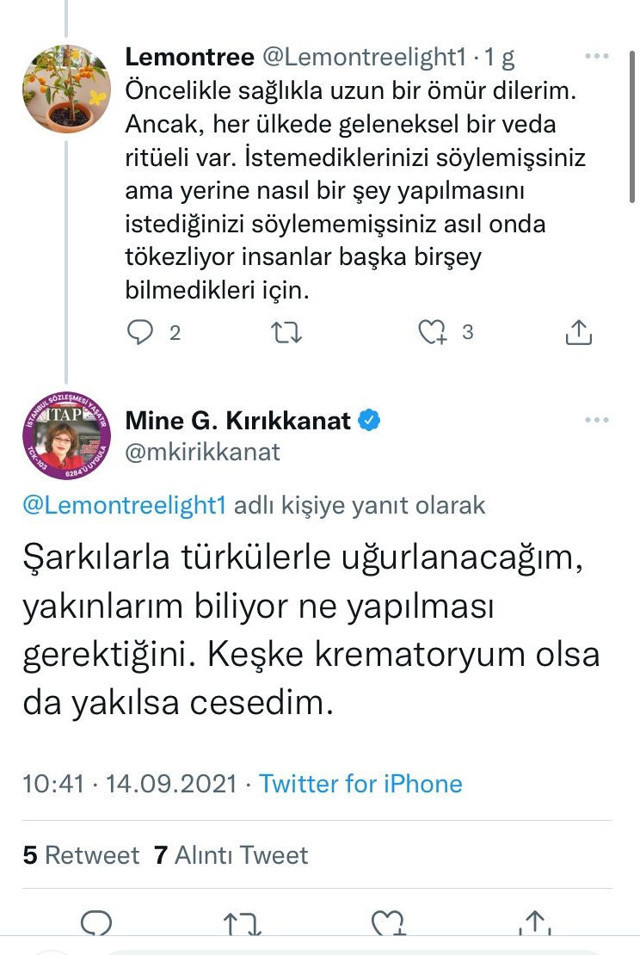This screenshot has width=640, height=955.
Task: View the 7 Alıntı Tweet list
Action: (230, 855)
